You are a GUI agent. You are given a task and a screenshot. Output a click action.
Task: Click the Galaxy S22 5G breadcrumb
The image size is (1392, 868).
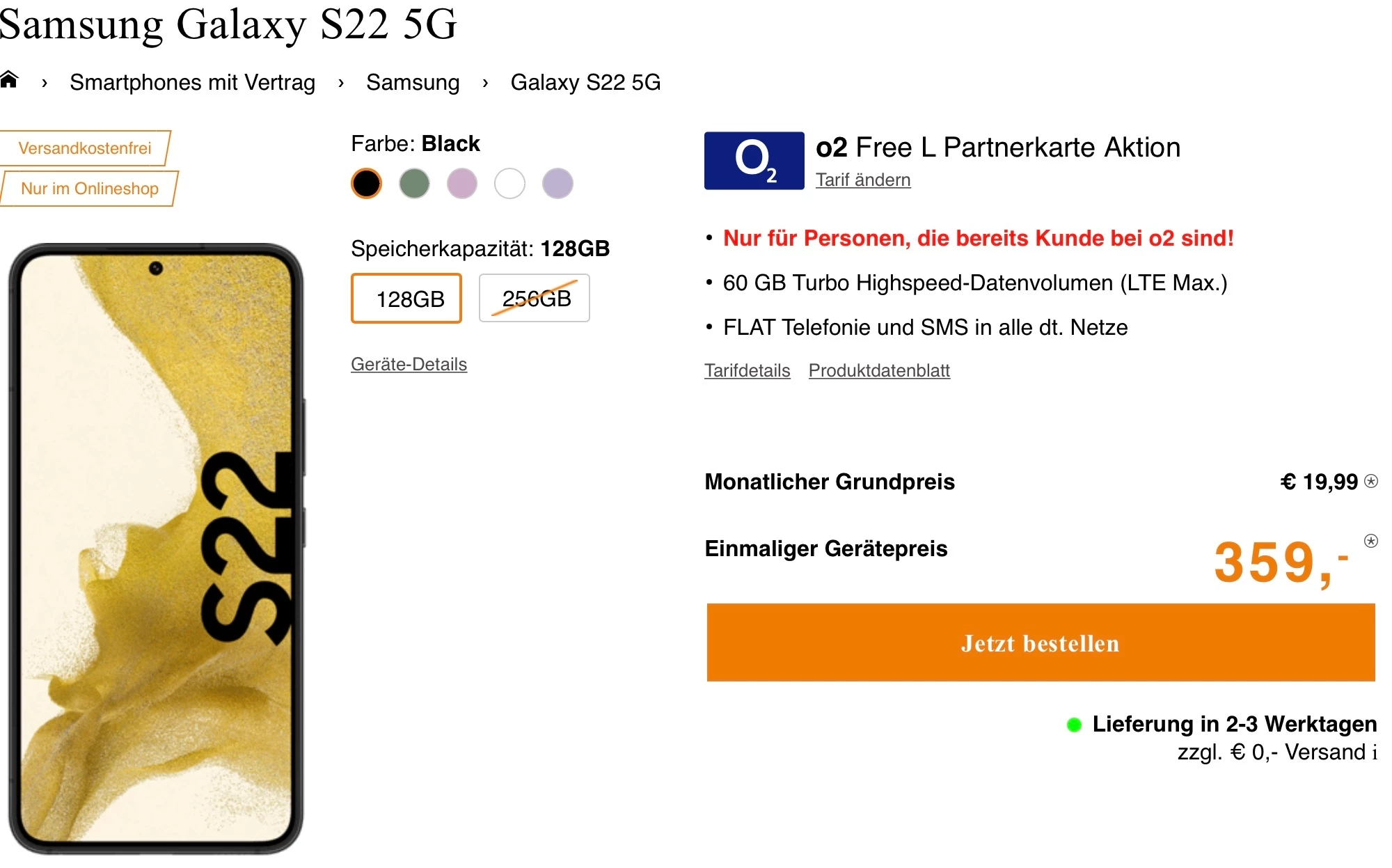[585, 83]
